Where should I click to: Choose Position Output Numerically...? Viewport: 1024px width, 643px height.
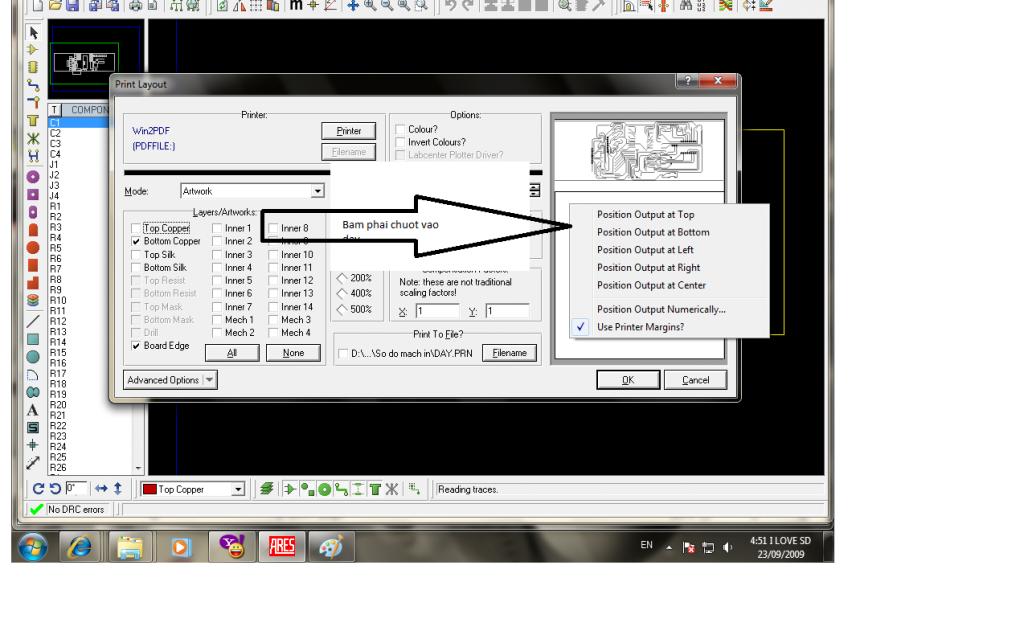click(661, 309)
